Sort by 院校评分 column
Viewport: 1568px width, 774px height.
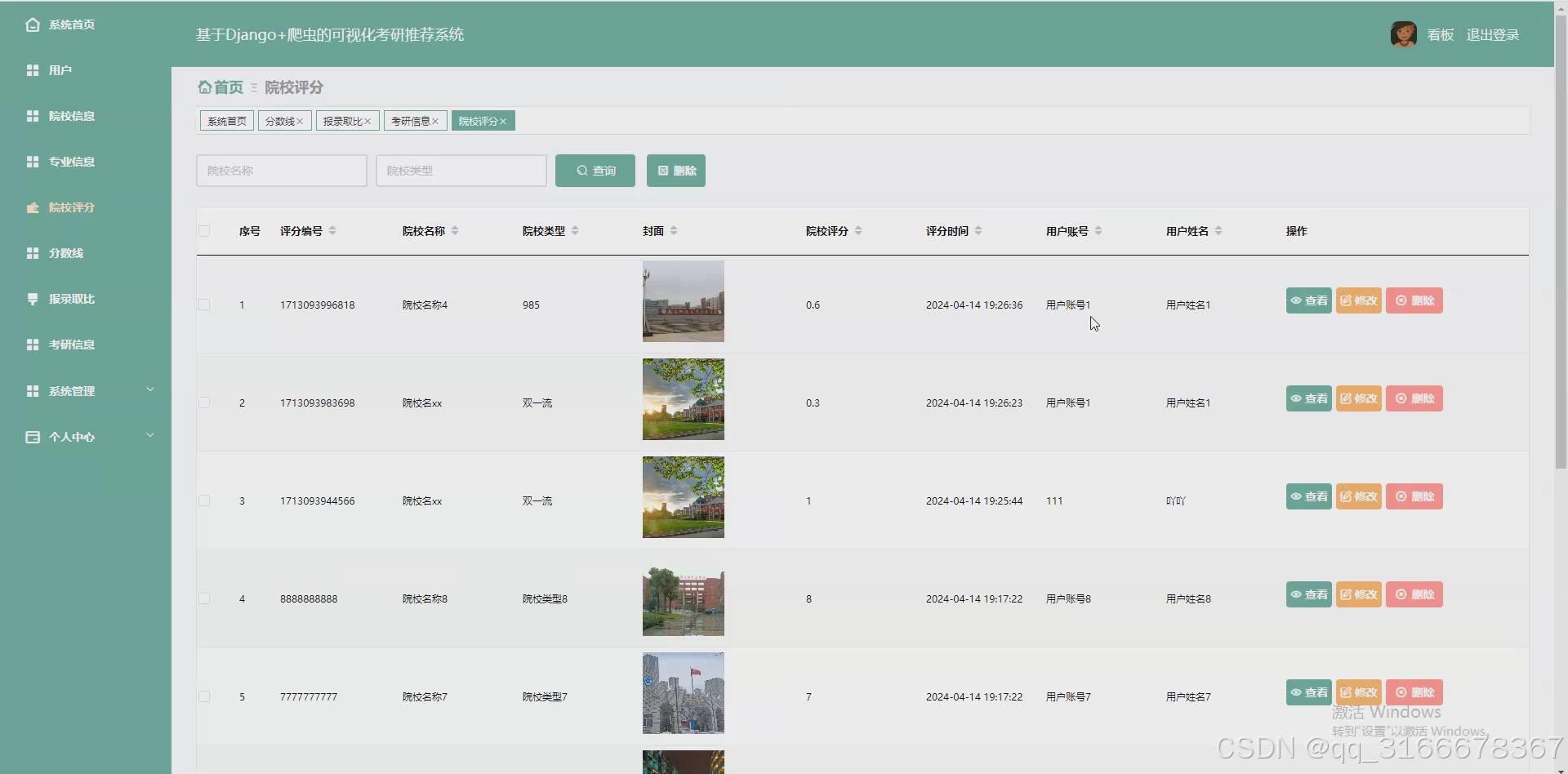(858, 231)
